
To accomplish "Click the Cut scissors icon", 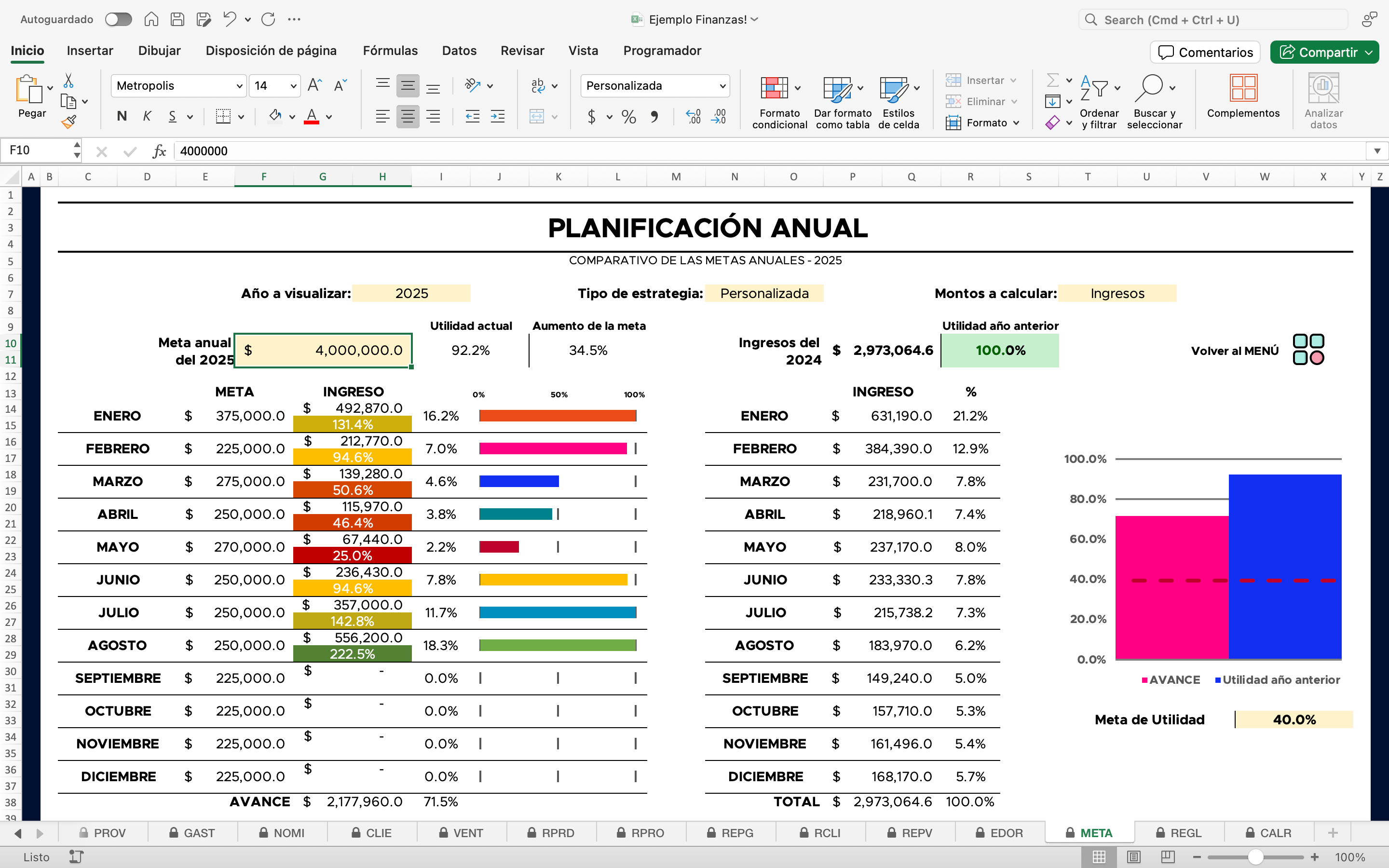I will click(x=68, y=81).
